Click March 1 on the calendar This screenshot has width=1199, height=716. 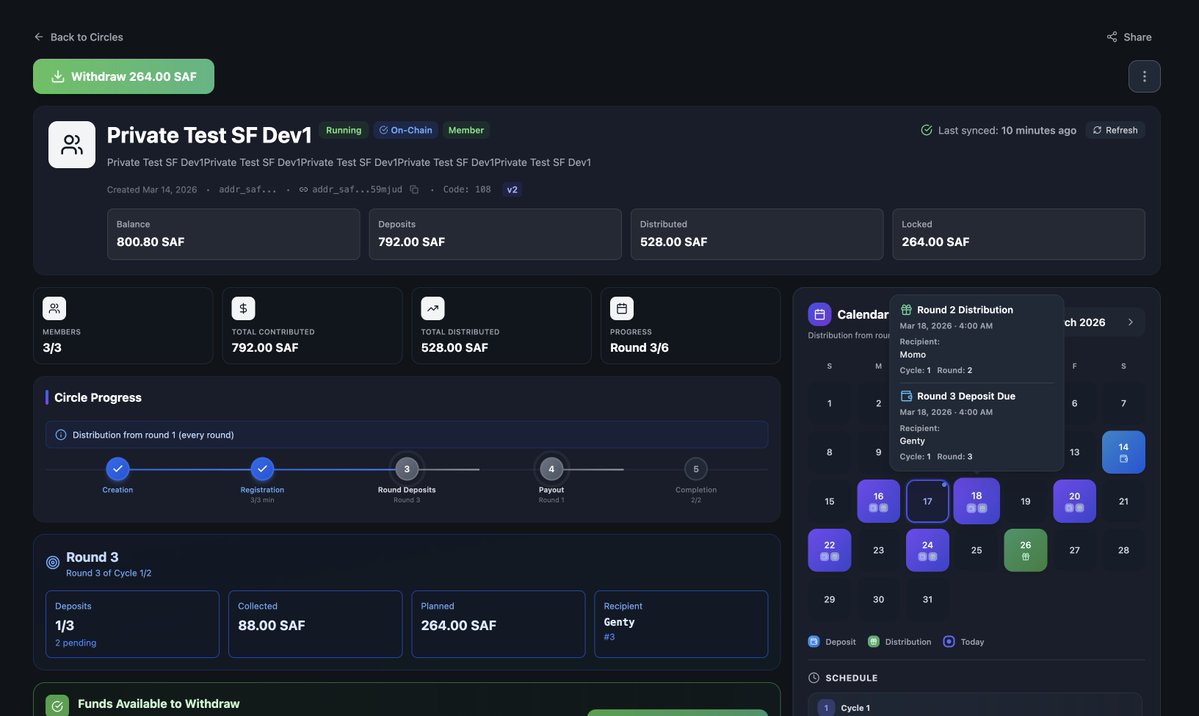tap(830, 403)
